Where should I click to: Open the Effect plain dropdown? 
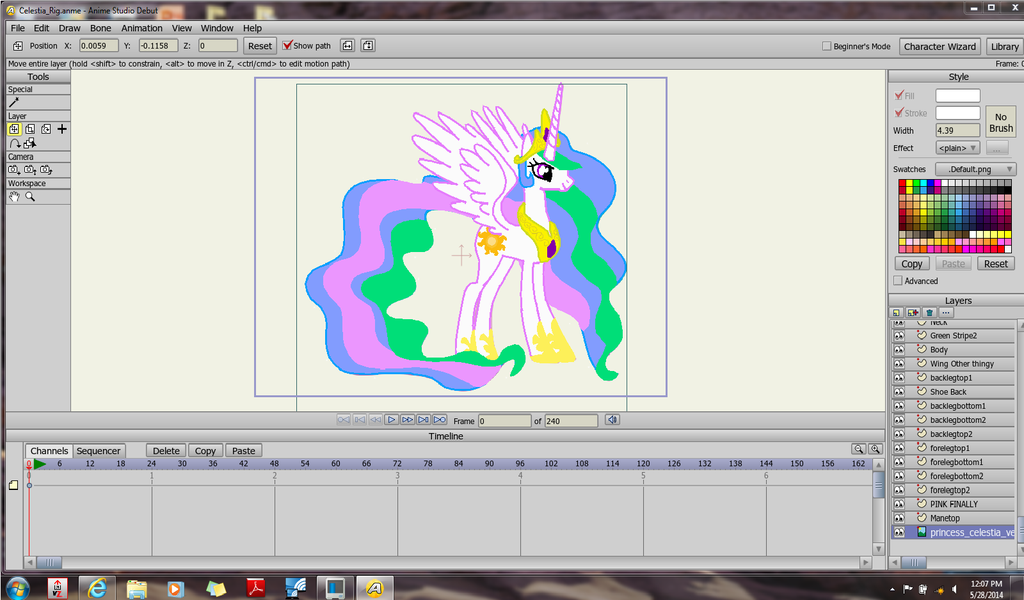click(958, 148)
